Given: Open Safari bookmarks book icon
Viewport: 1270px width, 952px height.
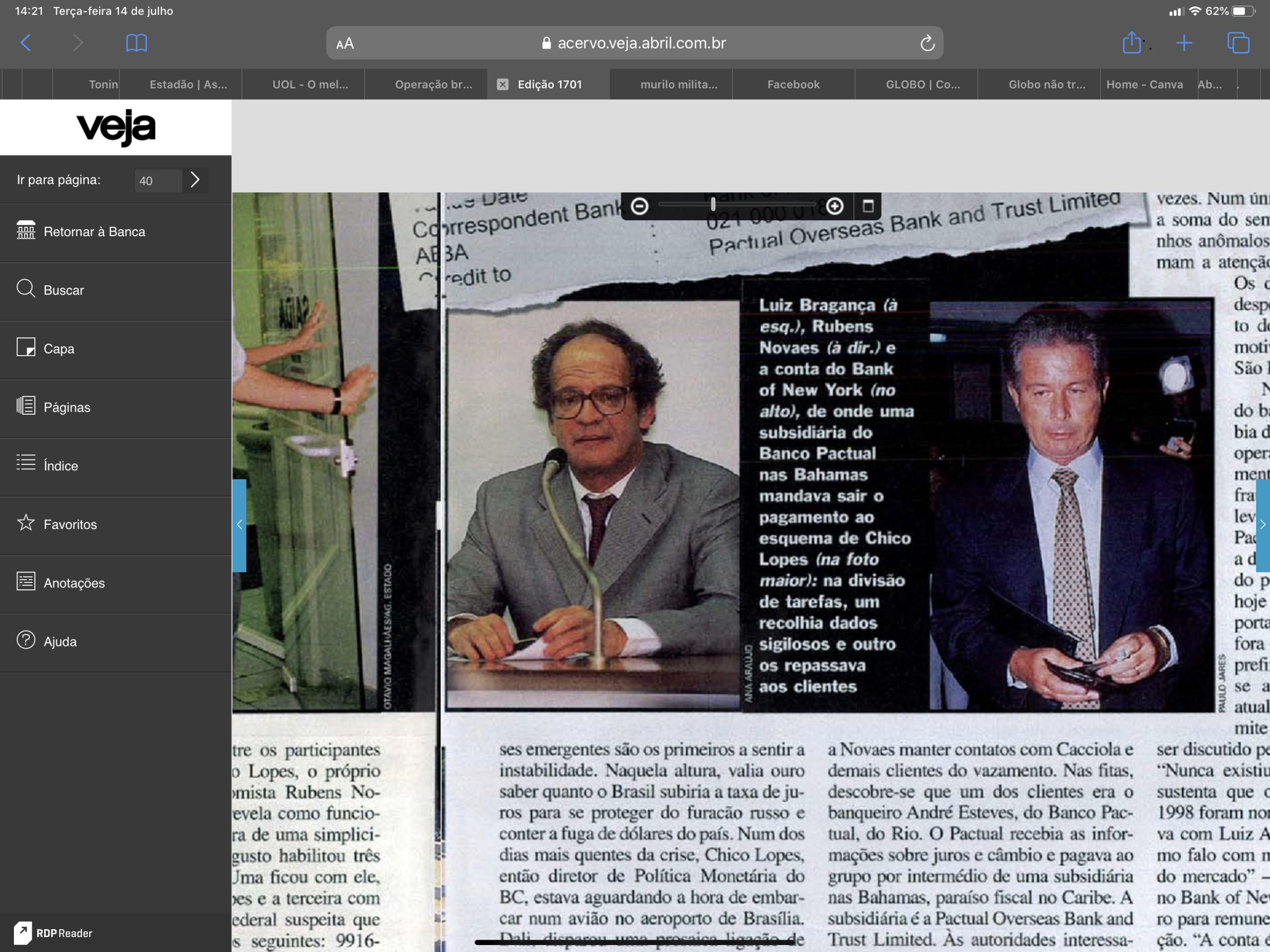Looking at the screenshot, I should (x=136, y=43).
